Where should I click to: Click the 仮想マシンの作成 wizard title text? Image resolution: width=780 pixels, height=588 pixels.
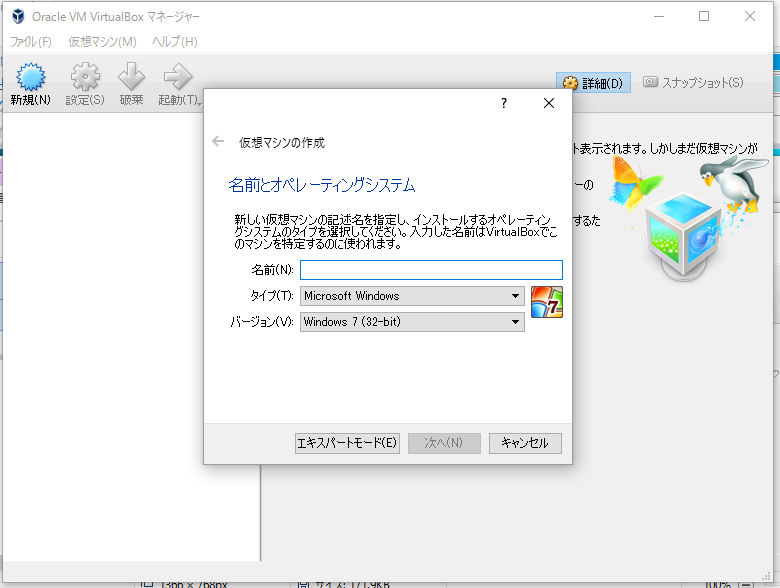(x=282, y=142)
